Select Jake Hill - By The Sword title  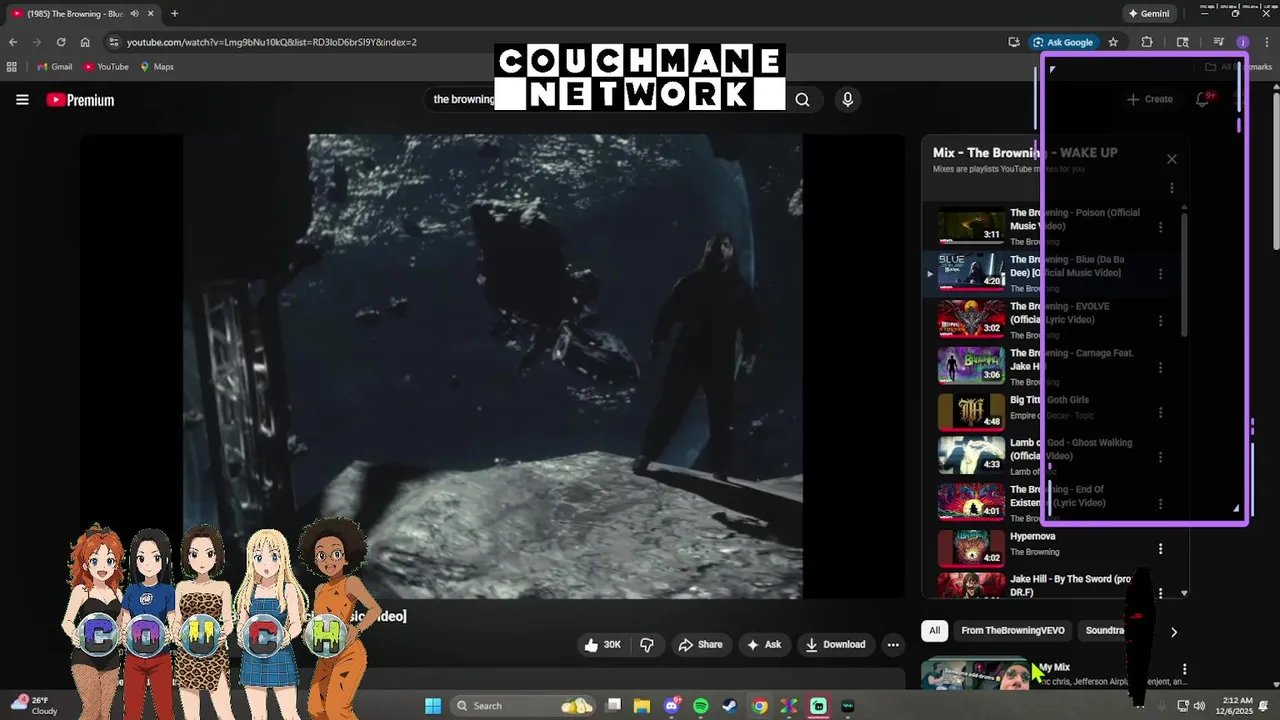pyautogui.click(x=1071, y=585)
